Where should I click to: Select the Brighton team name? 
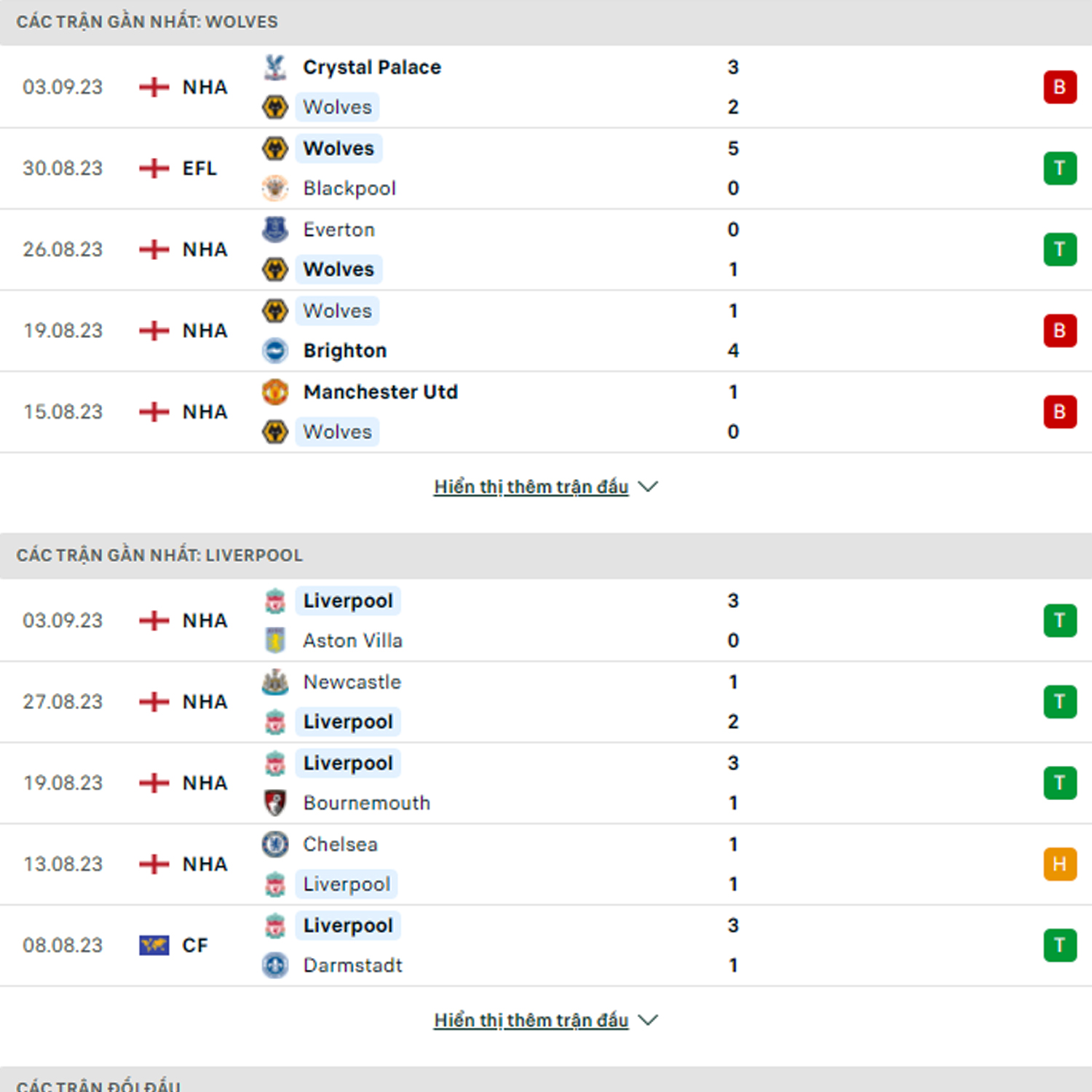click(345, 351)
